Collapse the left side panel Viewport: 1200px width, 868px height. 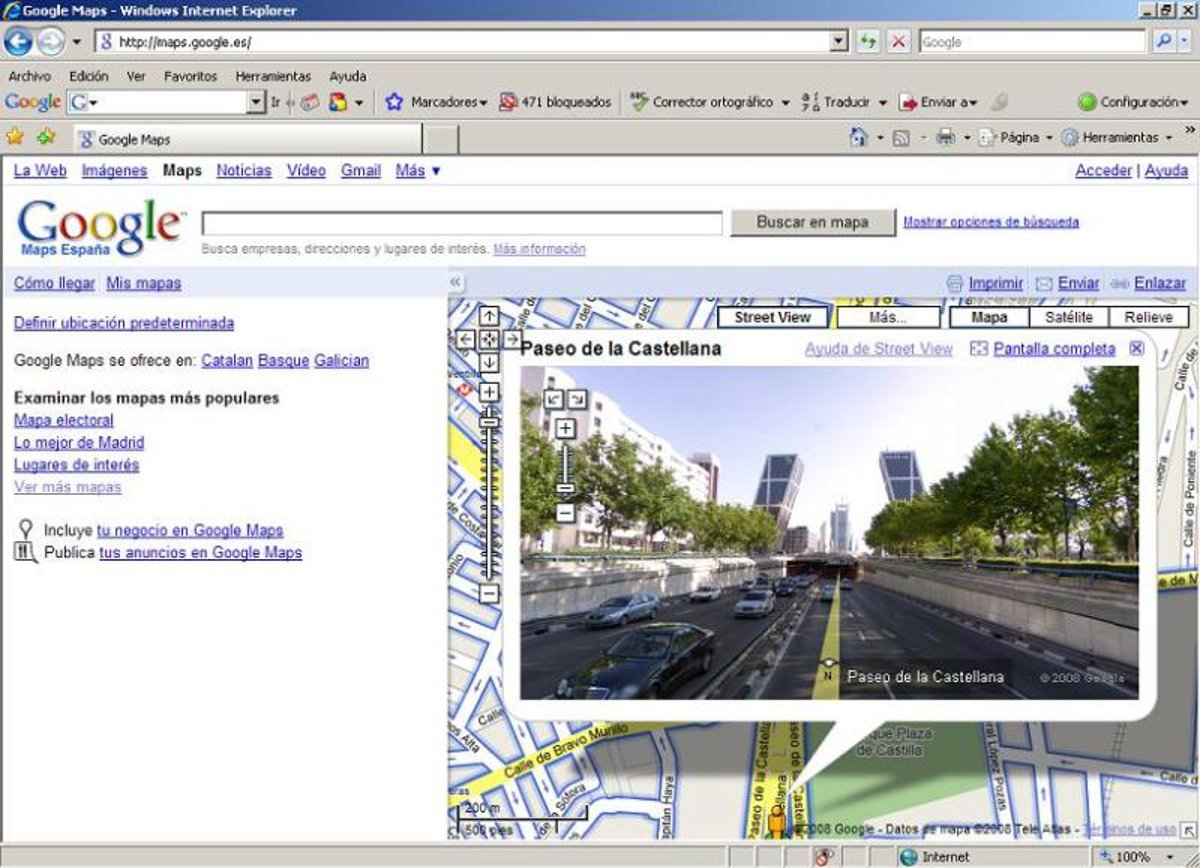pyautogui.click(x=455, y=283)
